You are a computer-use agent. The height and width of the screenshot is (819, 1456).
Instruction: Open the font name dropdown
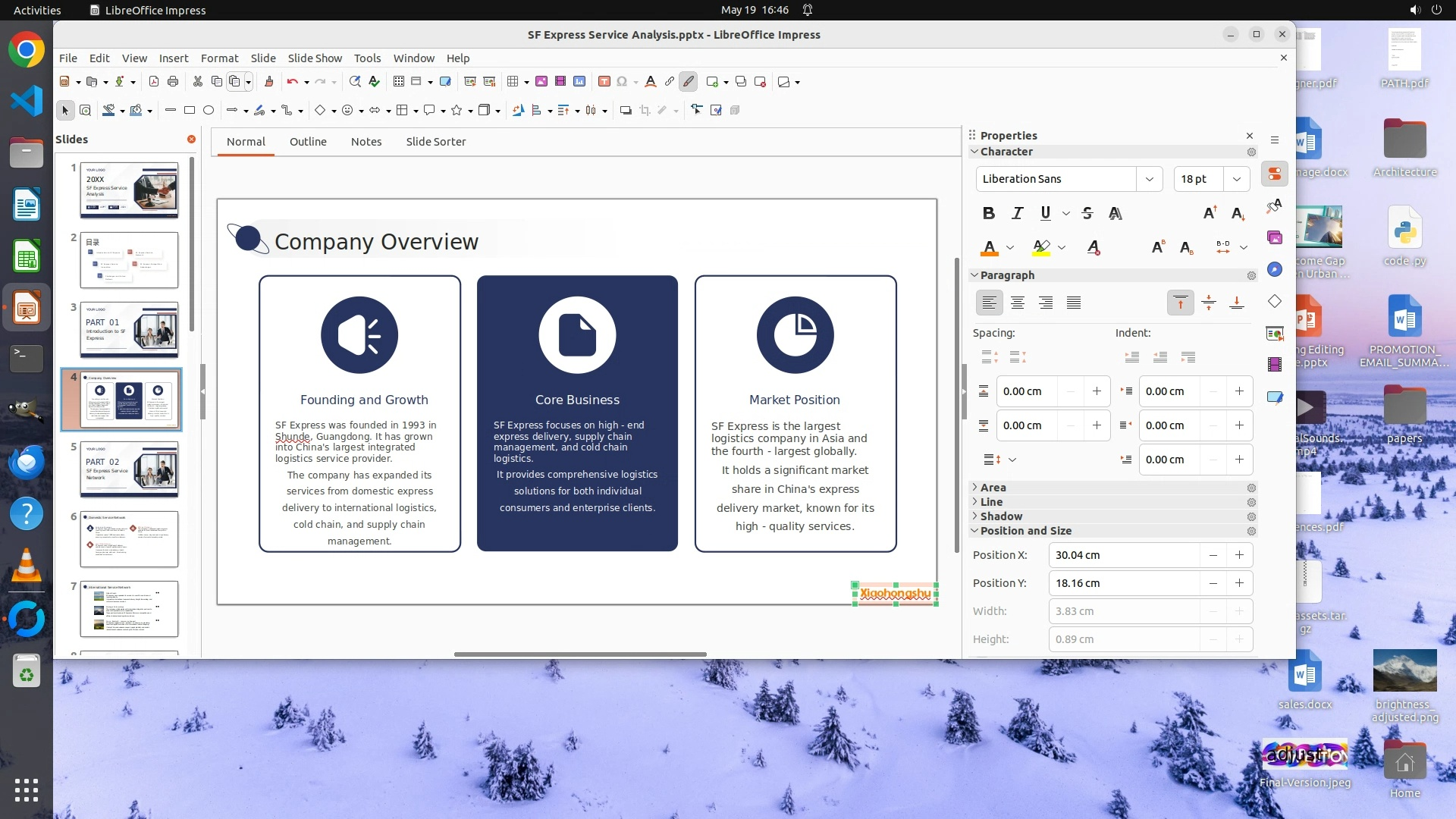[x=1149, y=179]
